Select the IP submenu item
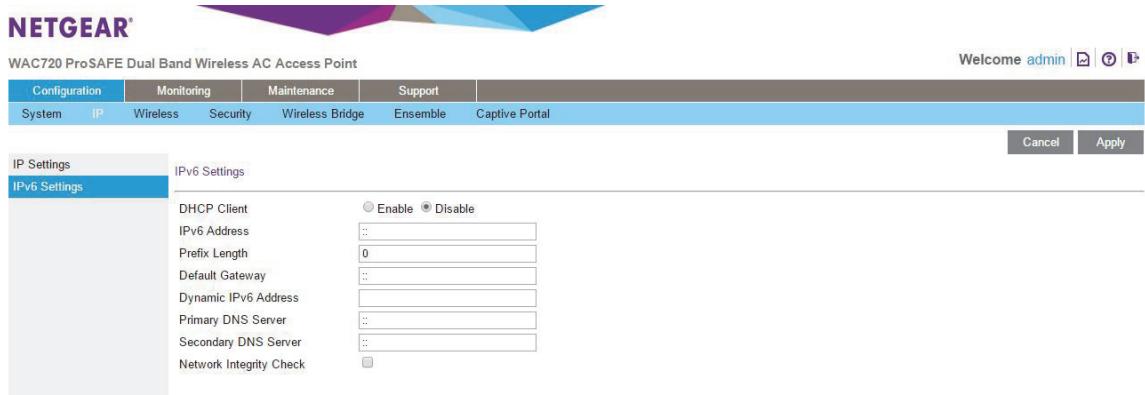The height and width of the screenshot is (395, 1145). (97, 114)
